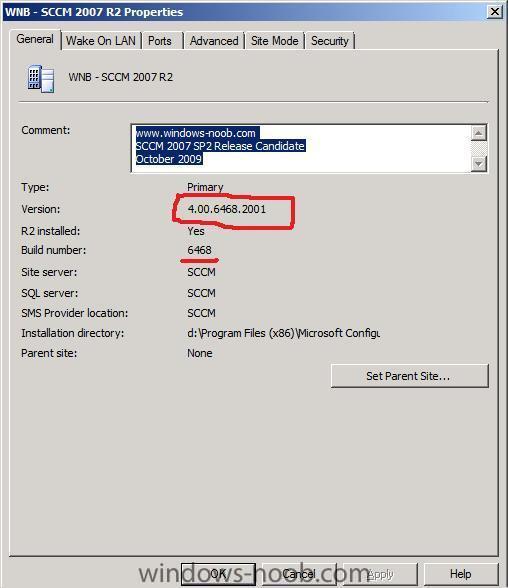Viewport: 508px width, 588px height.
Task: Click the R2 installed: label
Action: (51, 231)
